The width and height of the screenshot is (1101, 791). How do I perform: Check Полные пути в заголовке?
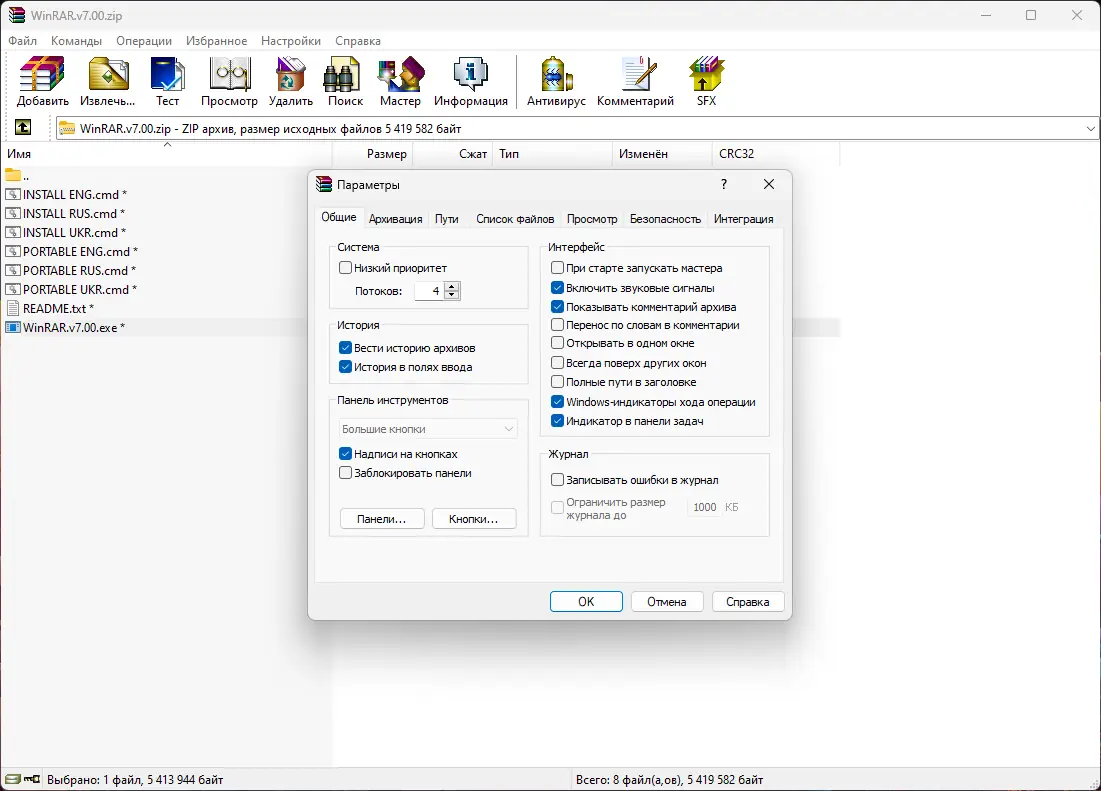[558, 382]
